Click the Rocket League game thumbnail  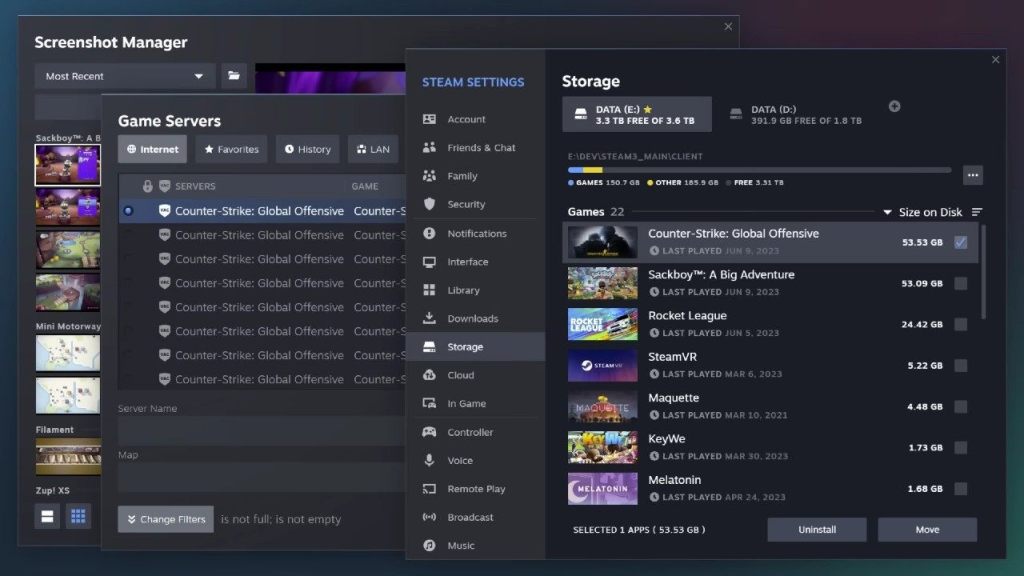click(x=602, y=325)
